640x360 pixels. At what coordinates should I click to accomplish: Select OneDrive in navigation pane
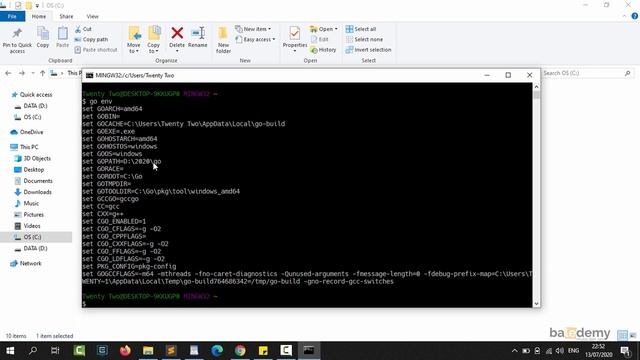[x=27, y=132]
